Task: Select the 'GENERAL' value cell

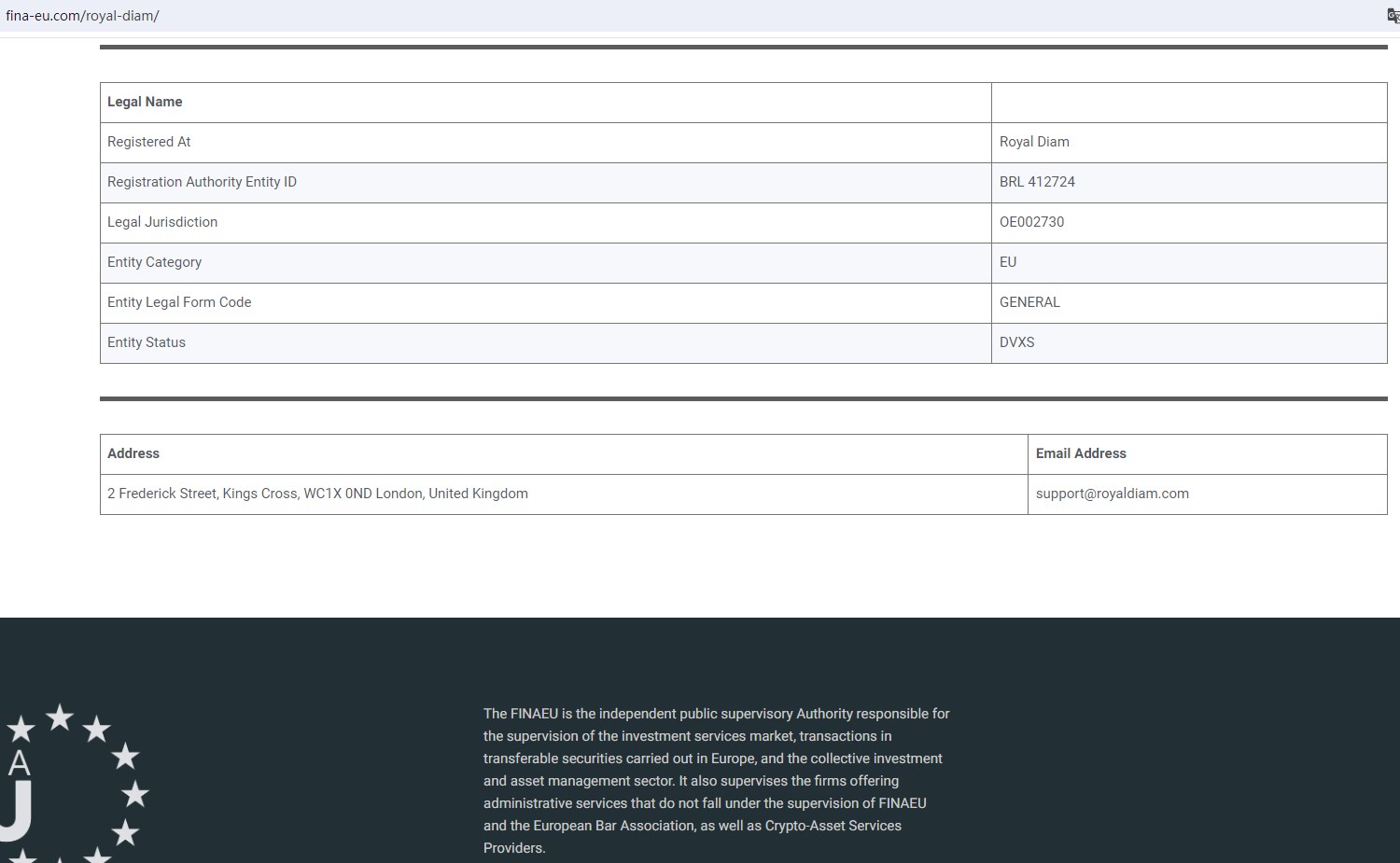Action: pyautogui.click(x=1189, y=303)
